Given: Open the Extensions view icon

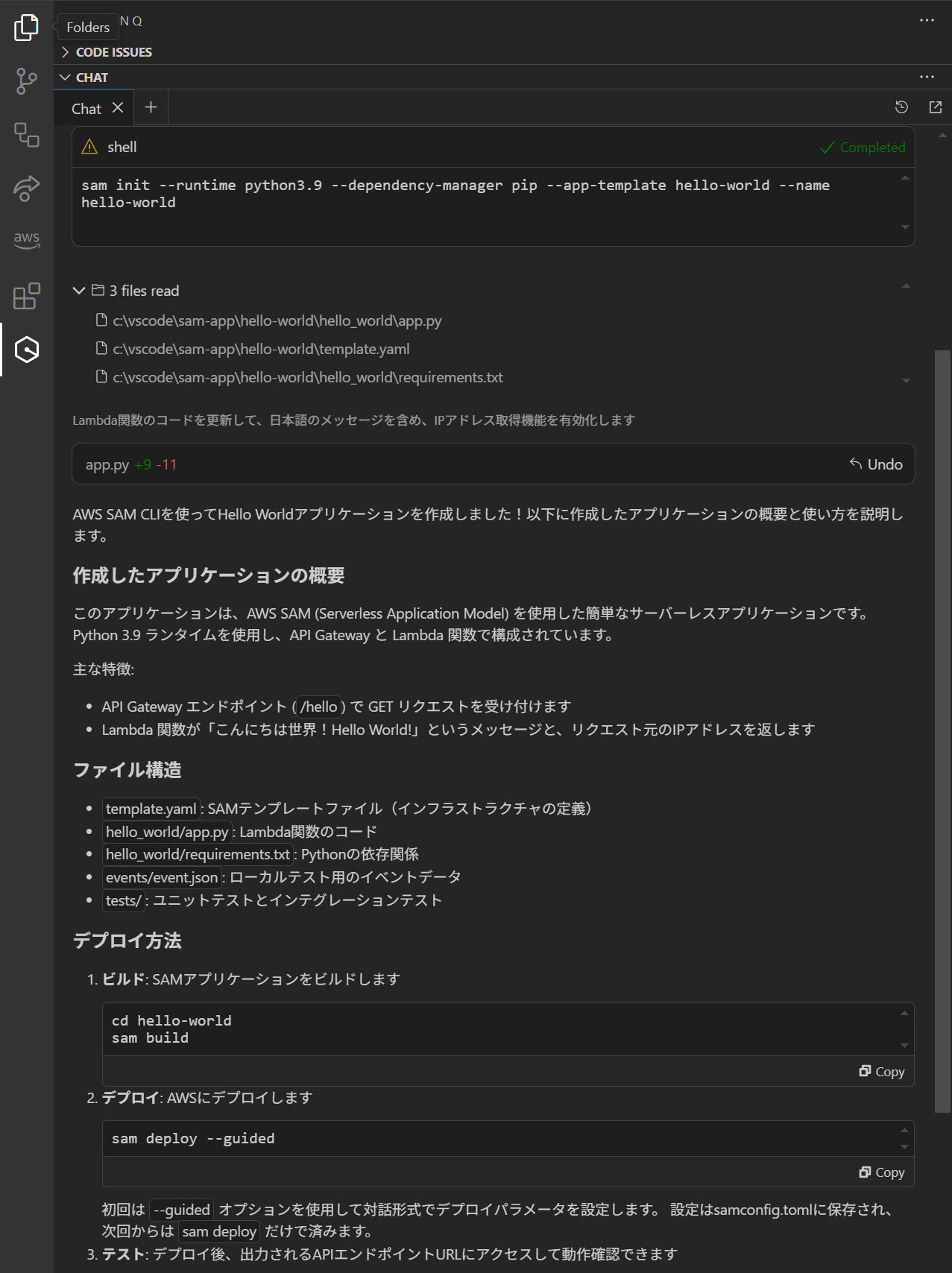Looking at the screenshot, I should coord(26,296).
